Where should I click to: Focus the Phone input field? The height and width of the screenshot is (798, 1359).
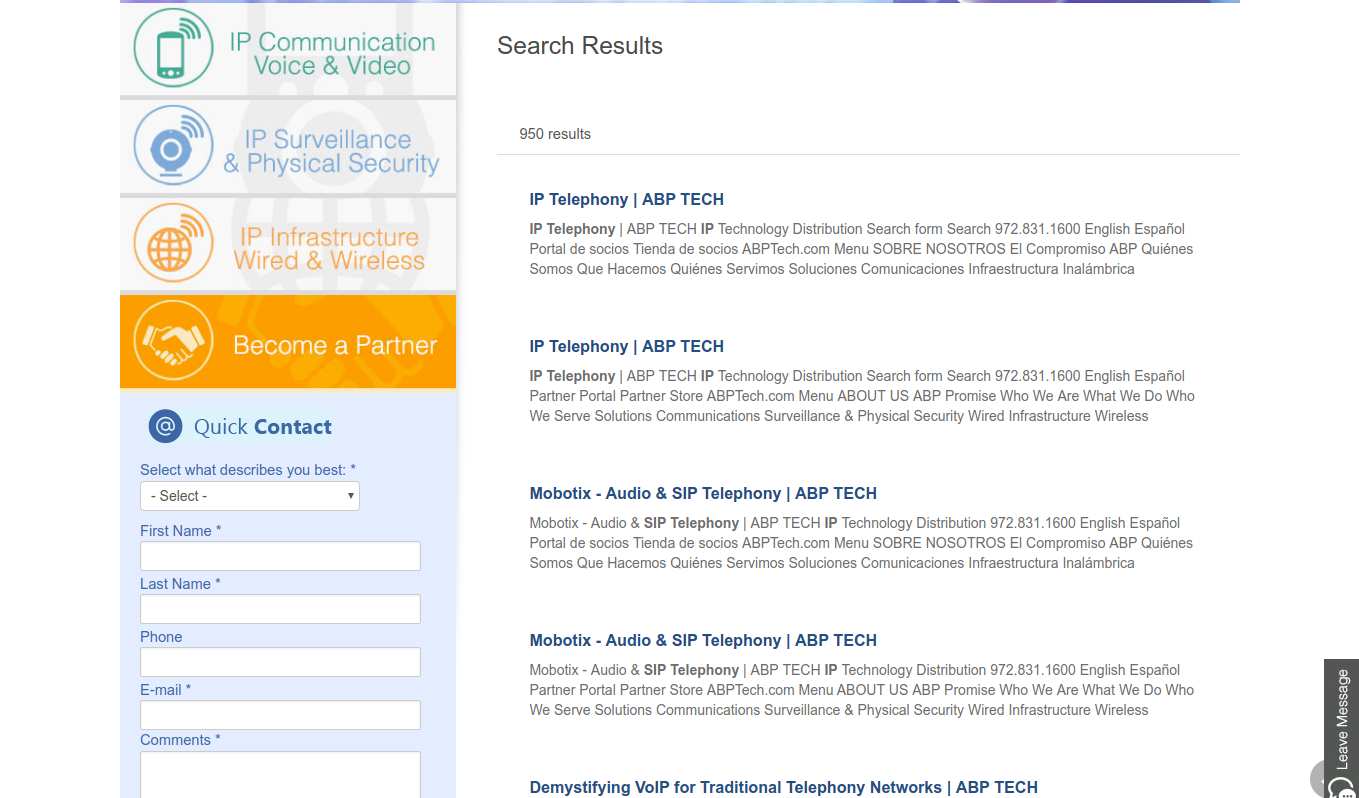(x=280, y=662)
